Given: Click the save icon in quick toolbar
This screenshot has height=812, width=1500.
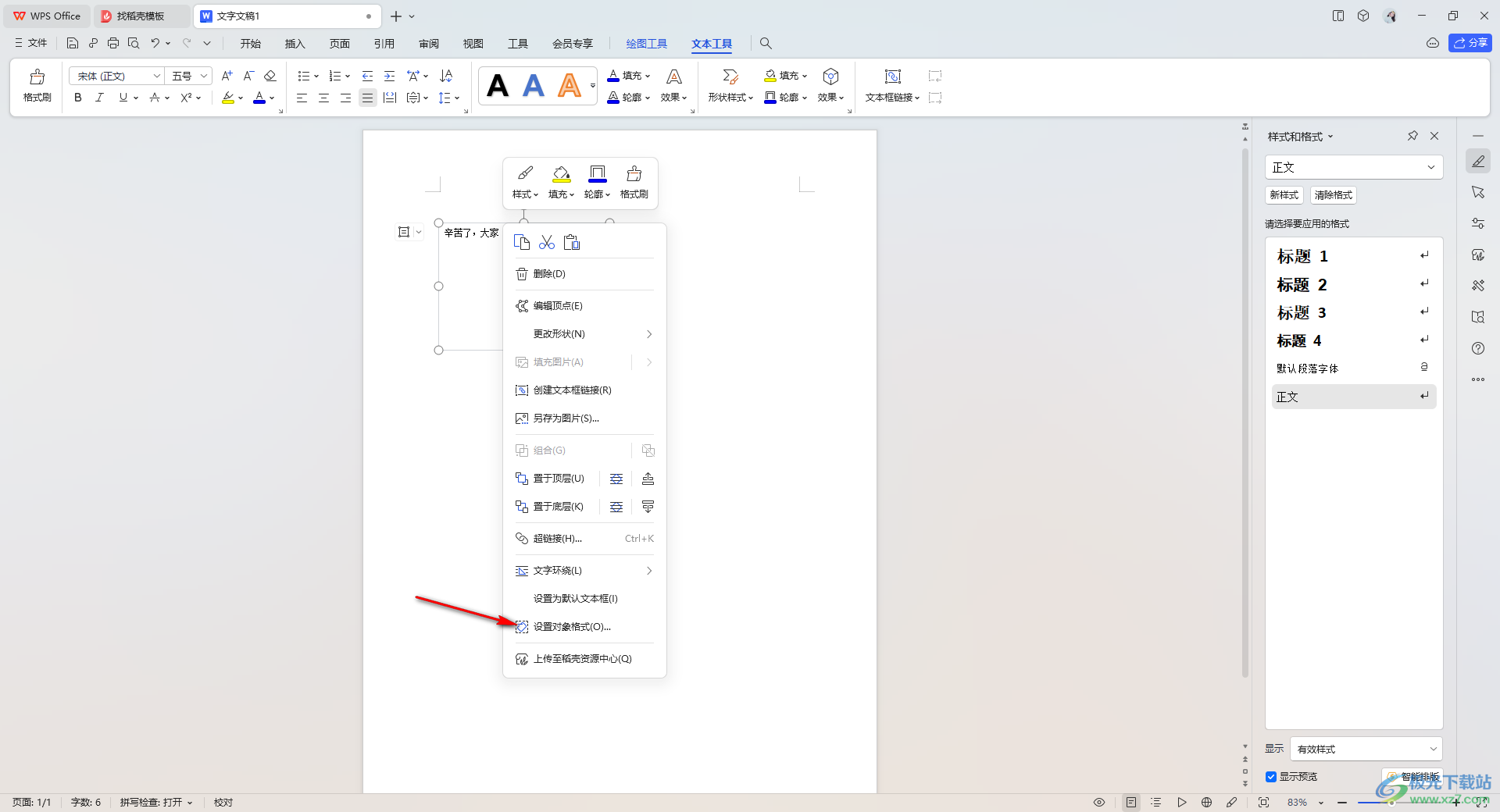Looking at the screenshot, I should tap(73, 43).
